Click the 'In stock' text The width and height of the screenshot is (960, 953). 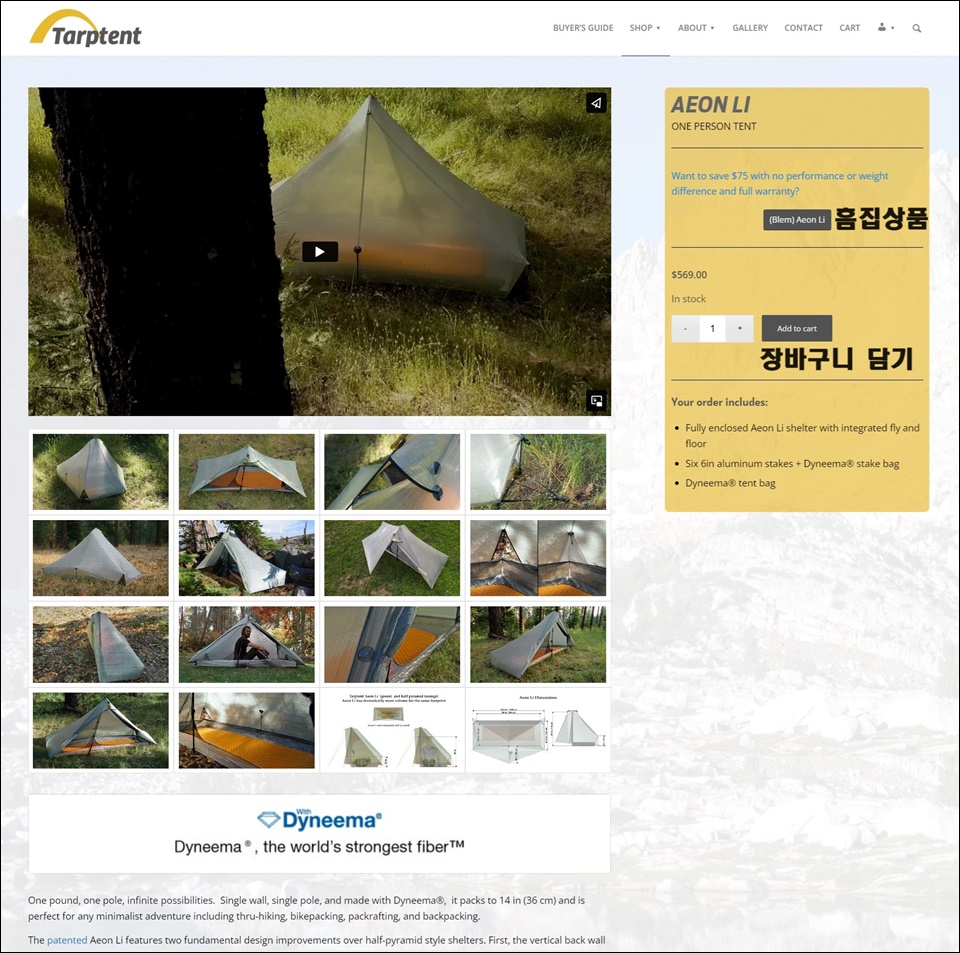[688, 299]
